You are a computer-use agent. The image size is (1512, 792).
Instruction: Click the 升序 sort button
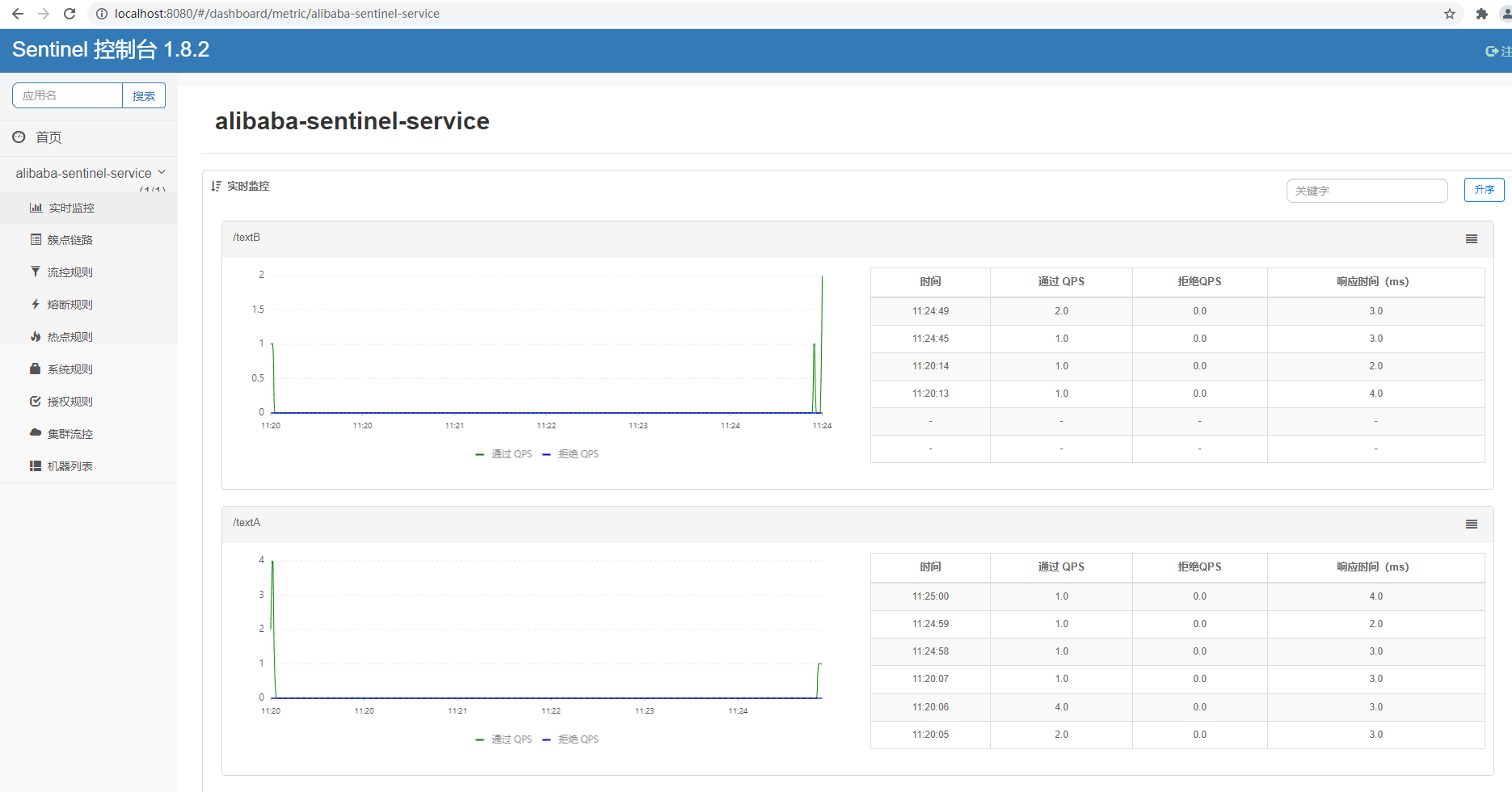pyautogui.click(x=1484, y=190)
